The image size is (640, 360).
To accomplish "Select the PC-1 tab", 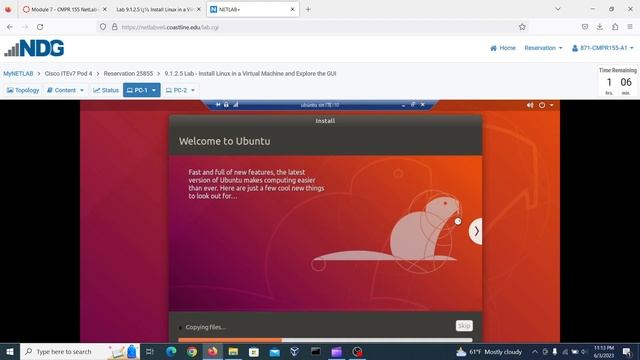I will click(137, 90).
